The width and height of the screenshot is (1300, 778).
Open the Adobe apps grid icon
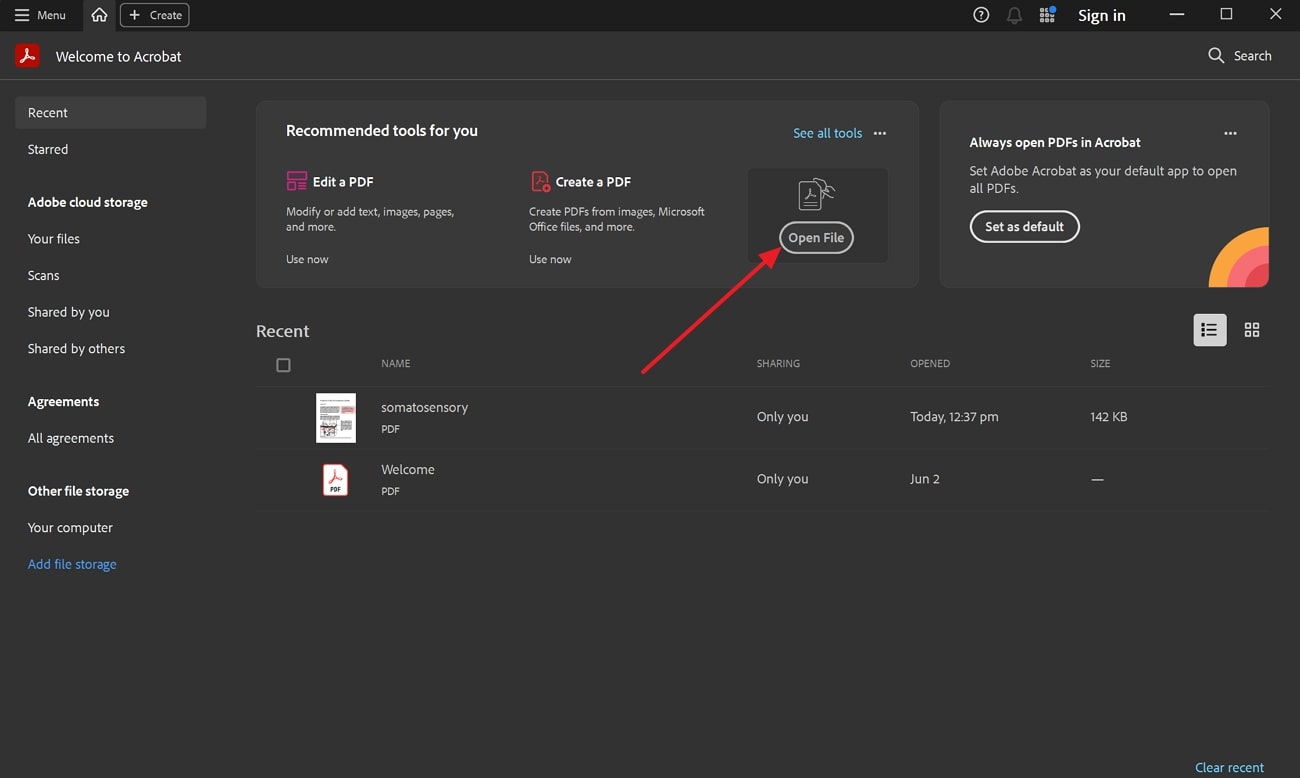coord(1047,15)
